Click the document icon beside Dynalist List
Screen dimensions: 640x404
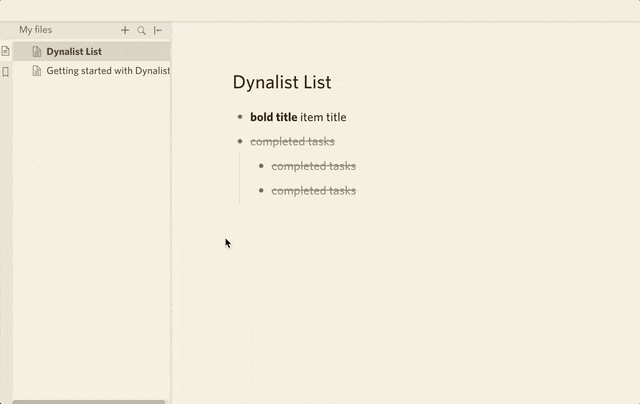tap(37, 51)
